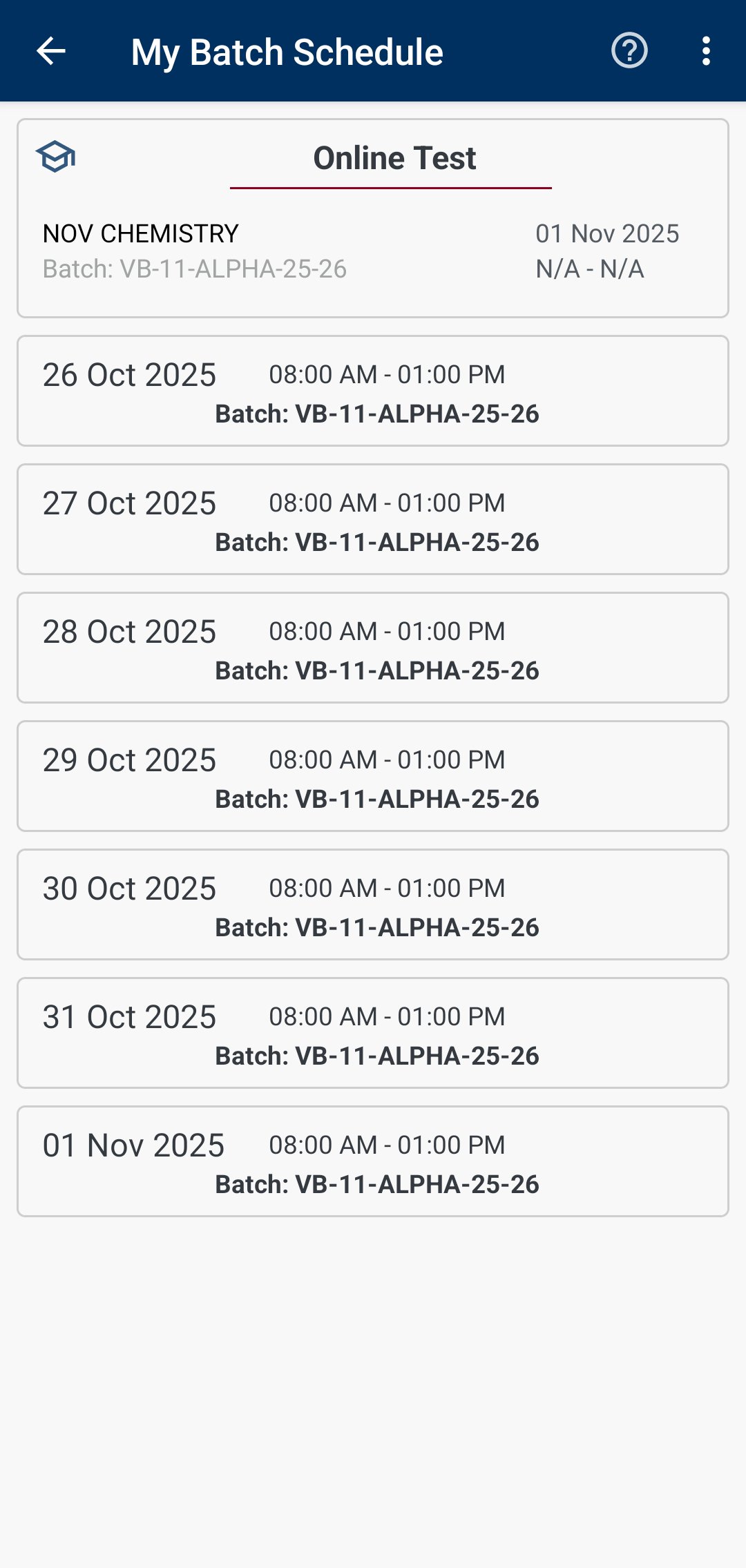Open the three-dot overflow menu
Screen dimensions: 746x1568
705,51
